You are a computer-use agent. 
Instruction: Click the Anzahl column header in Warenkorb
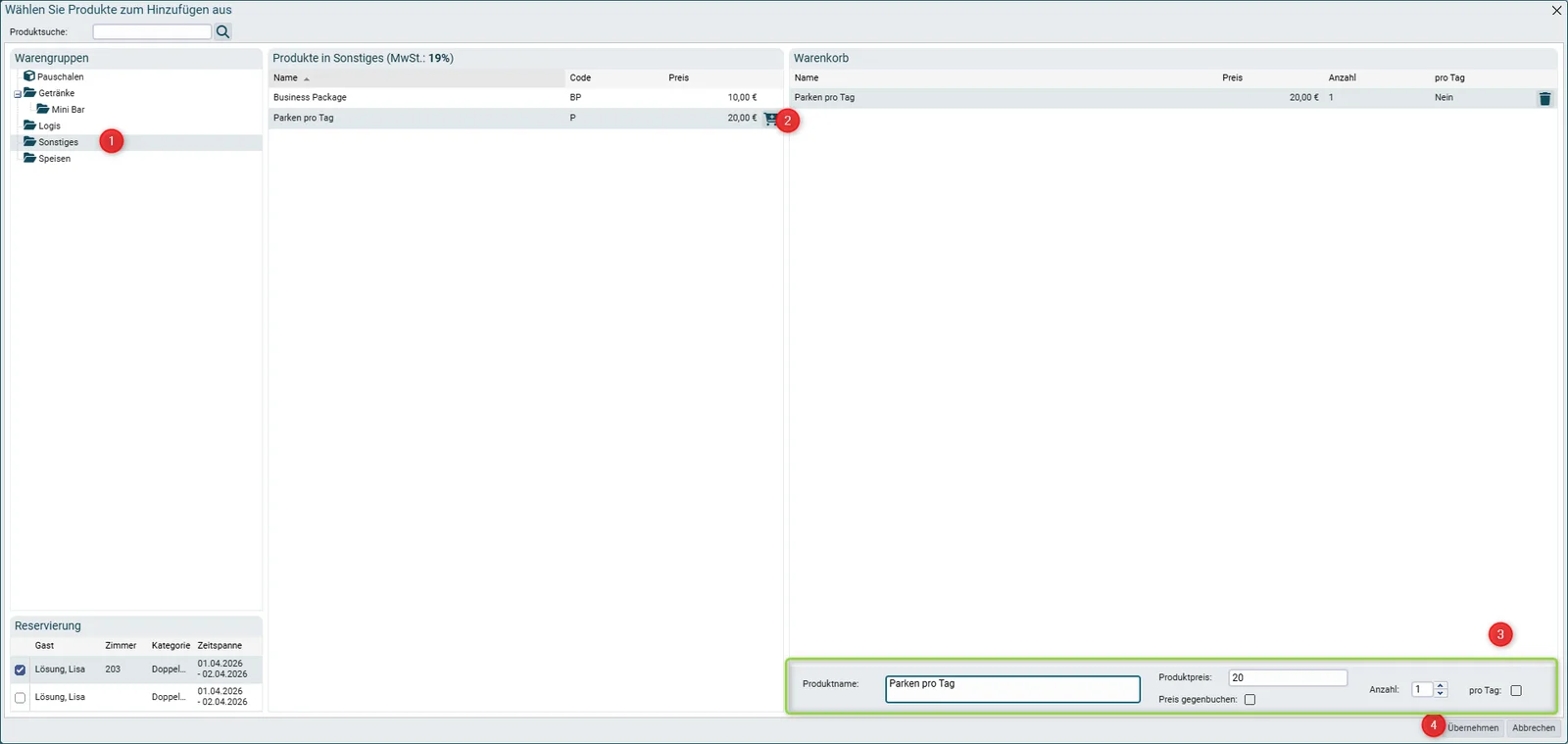1343,77
